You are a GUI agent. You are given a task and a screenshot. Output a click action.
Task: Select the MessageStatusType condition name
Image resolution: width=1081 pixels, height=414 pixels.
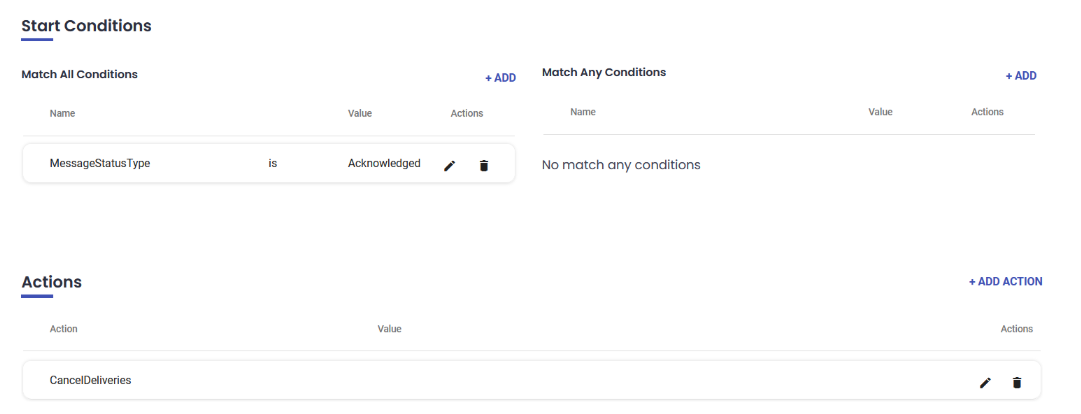click(100, 163)
